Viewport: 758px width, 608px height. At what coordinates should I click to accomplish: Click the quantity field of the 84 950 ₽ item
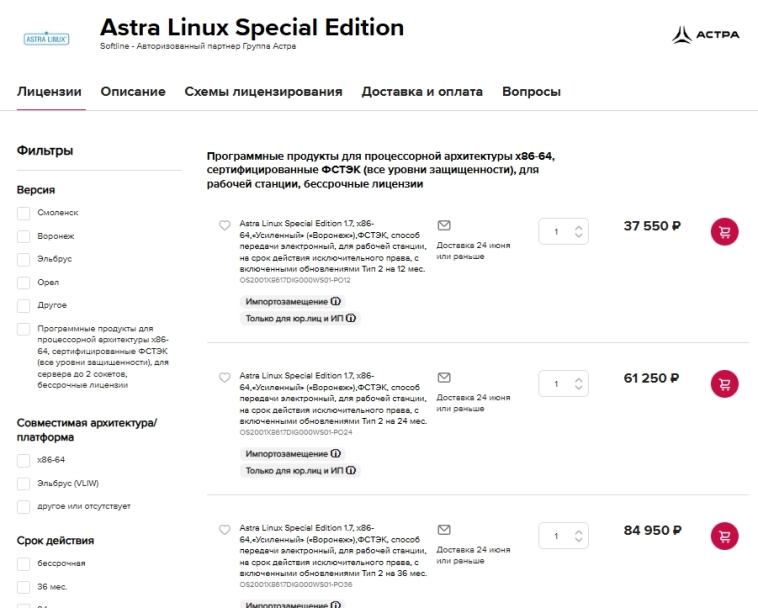556,535
